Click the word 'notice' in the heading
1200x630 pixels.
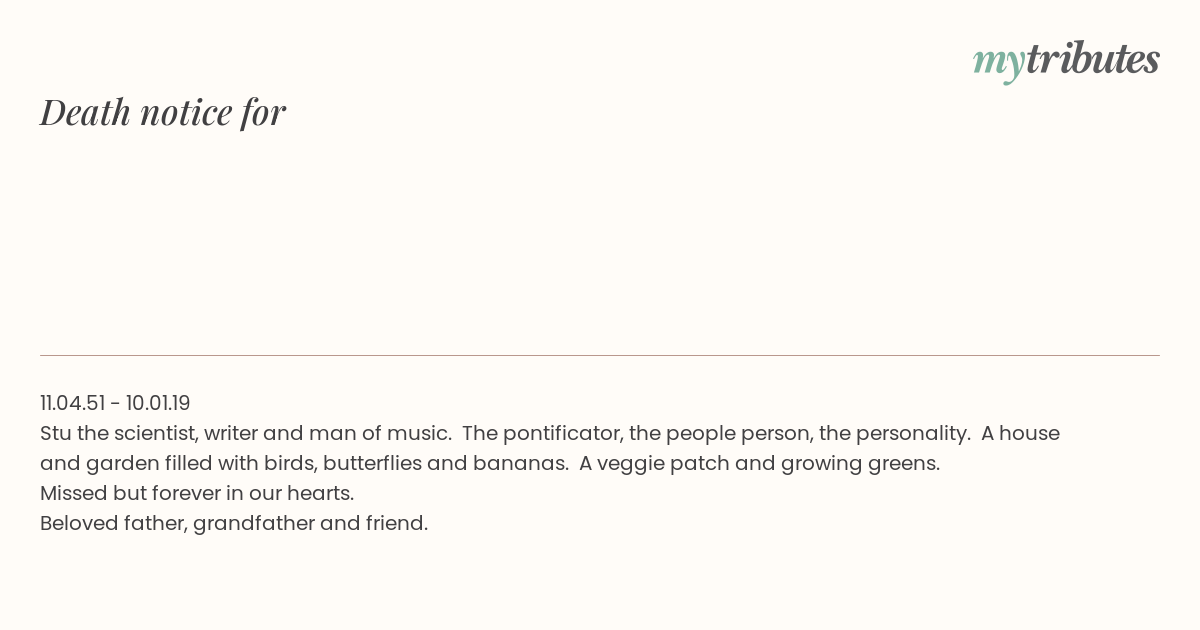(186, 112)
